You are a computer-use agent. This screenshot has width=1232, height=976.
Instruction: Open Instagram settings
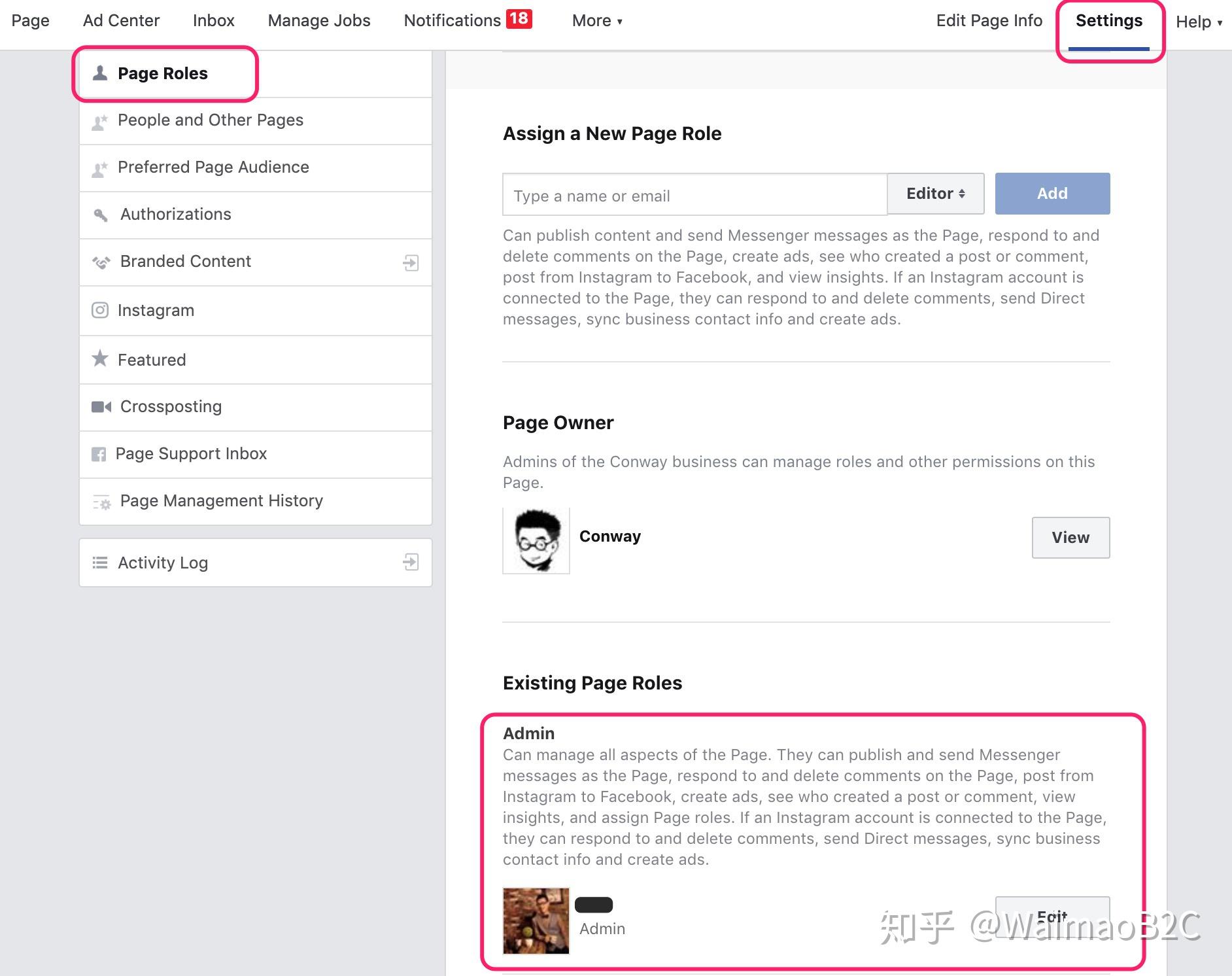click(x=256, y=311)
